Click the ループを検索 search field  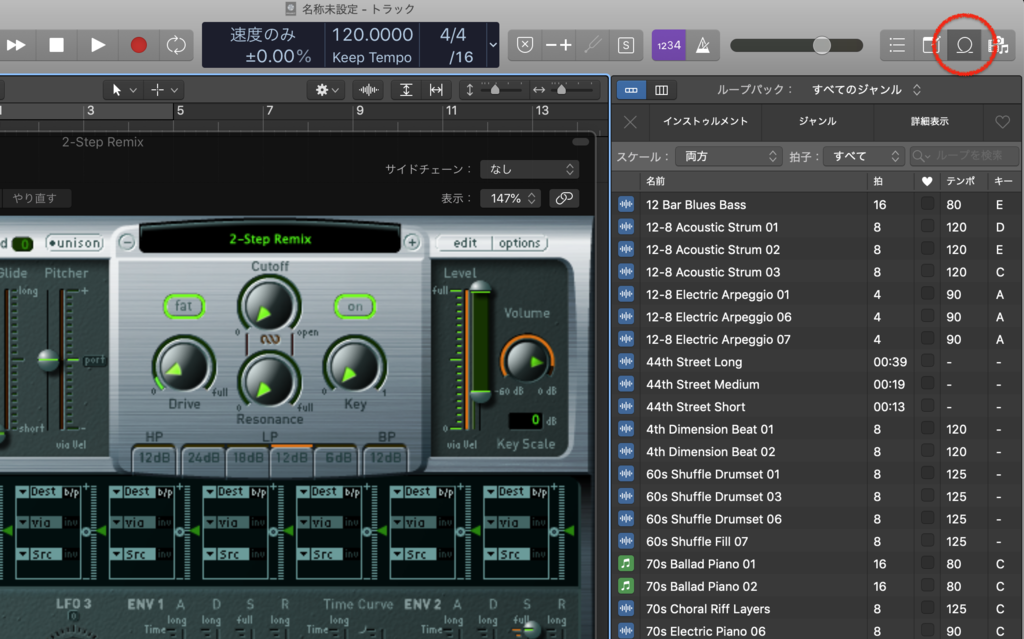[x=965, y=156]
